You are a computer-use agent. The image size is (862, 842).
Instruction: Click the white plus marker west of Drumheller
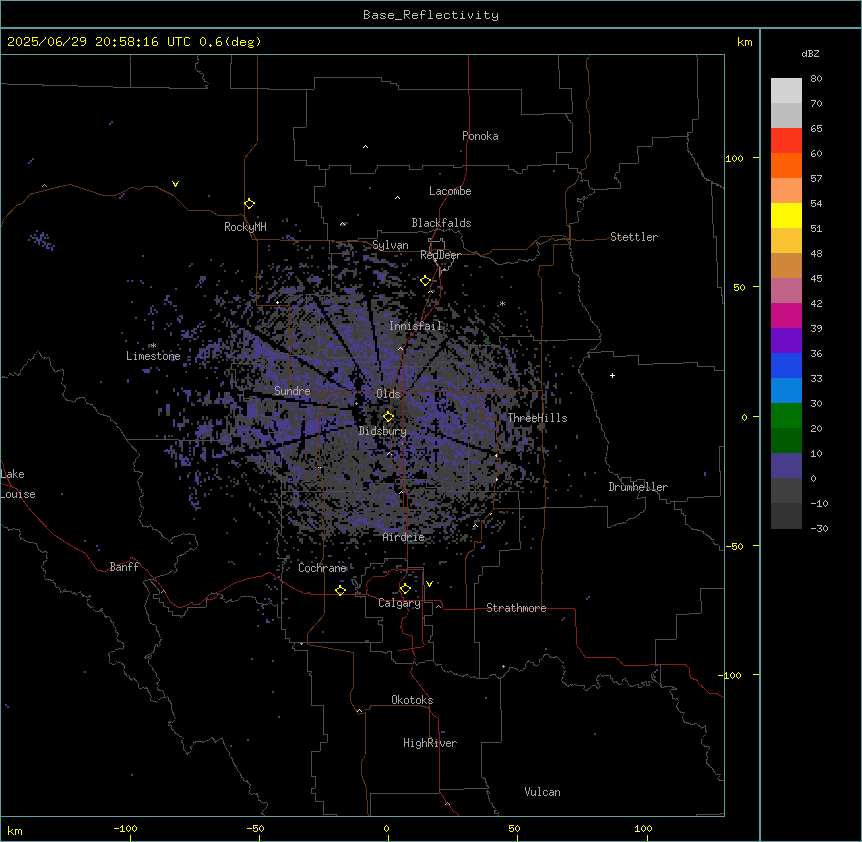click(x=612, y=375)
